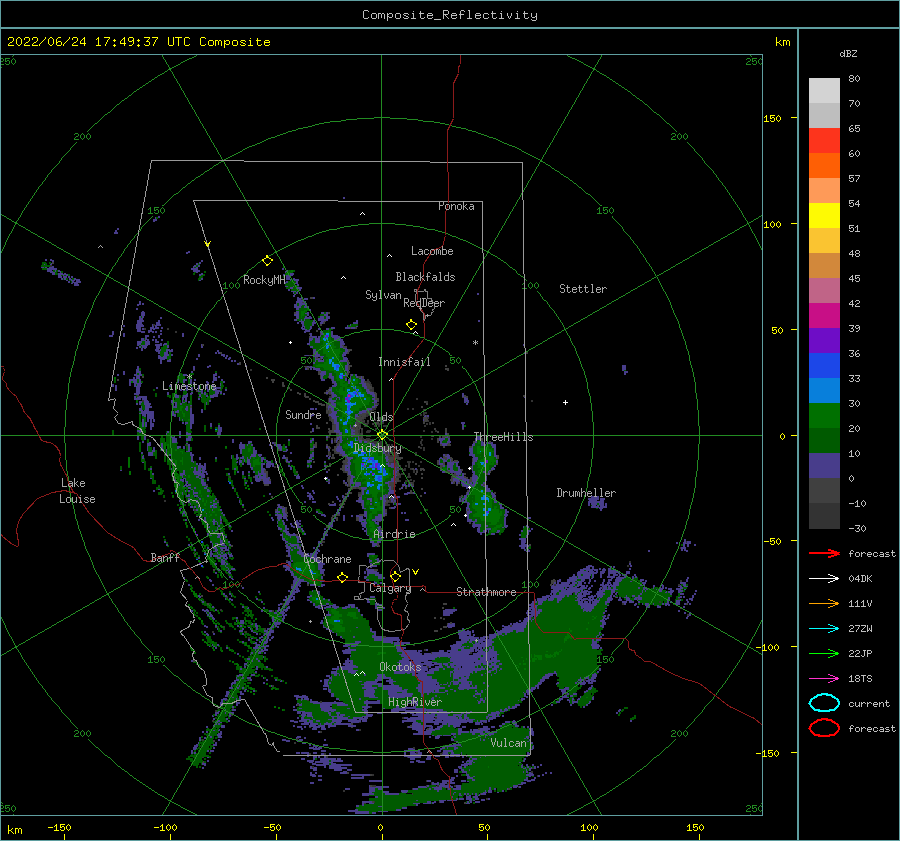Click the cyan 'current' ellipse icon

pos(824,703)
